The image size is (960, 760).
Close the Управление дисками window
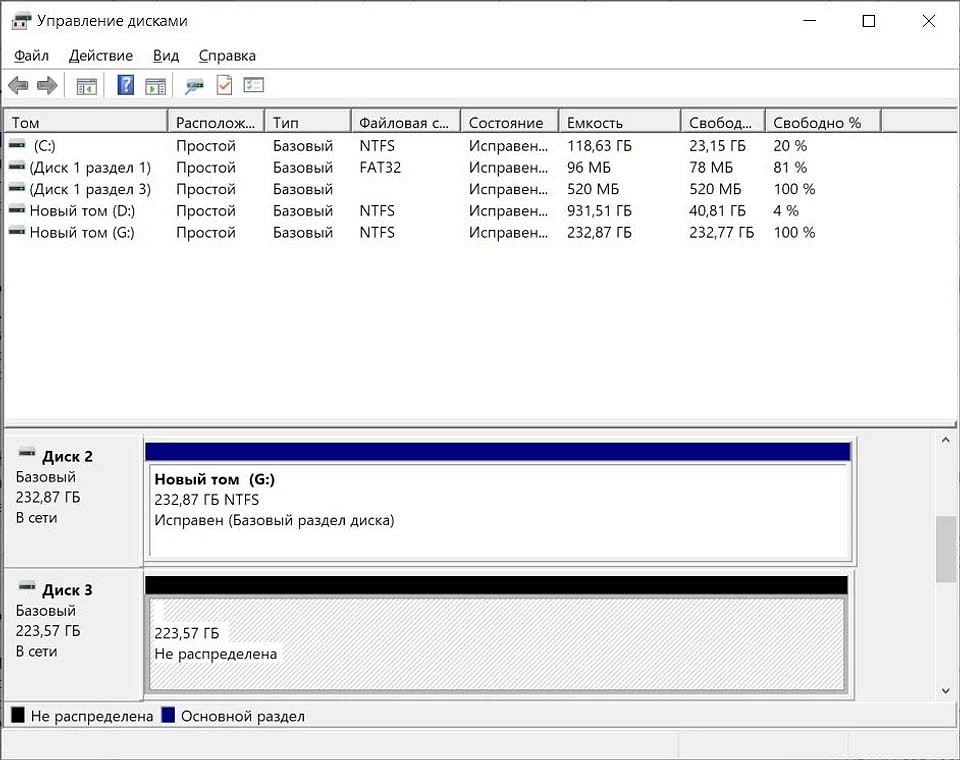(x=928, y=21)
